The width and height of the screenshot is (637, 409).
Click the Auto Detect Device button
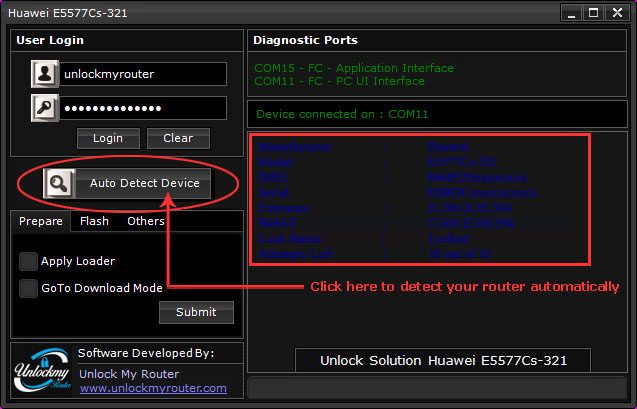click(144, 183)
